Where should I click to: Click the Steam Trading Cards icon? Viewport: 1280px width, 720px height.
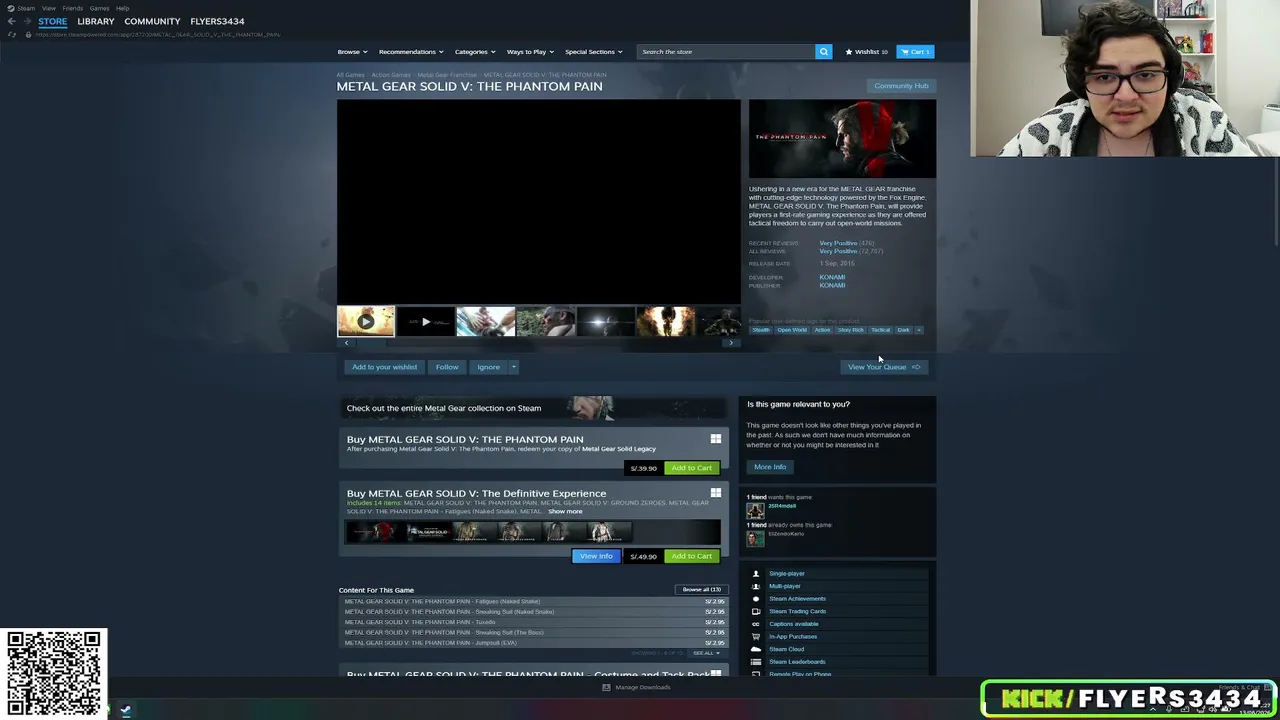(756, 611)
